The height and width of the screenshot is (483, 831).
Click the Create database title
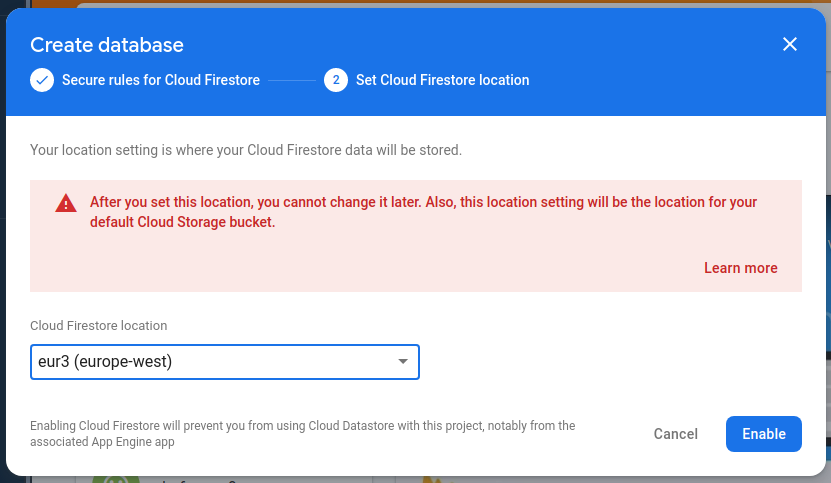(x=107, y=45)
